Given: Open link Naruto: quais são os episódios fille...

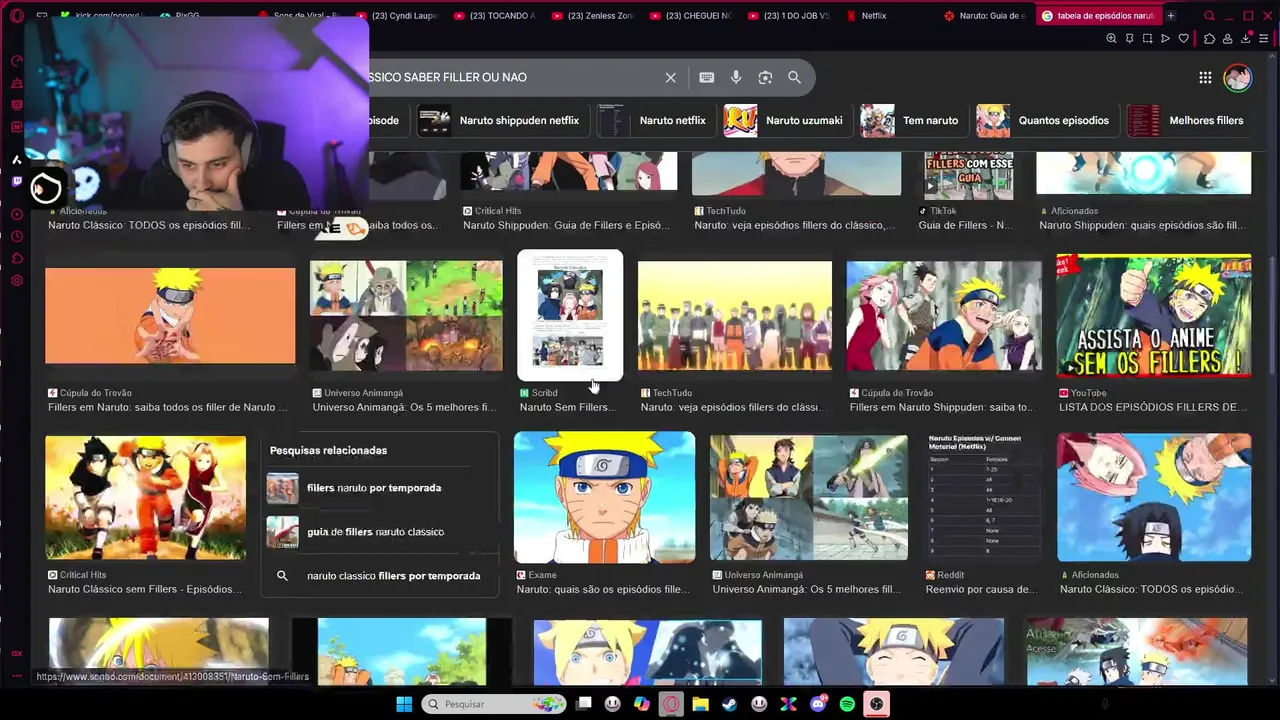Looking at the screenshot, I should [x=603, y=589].
